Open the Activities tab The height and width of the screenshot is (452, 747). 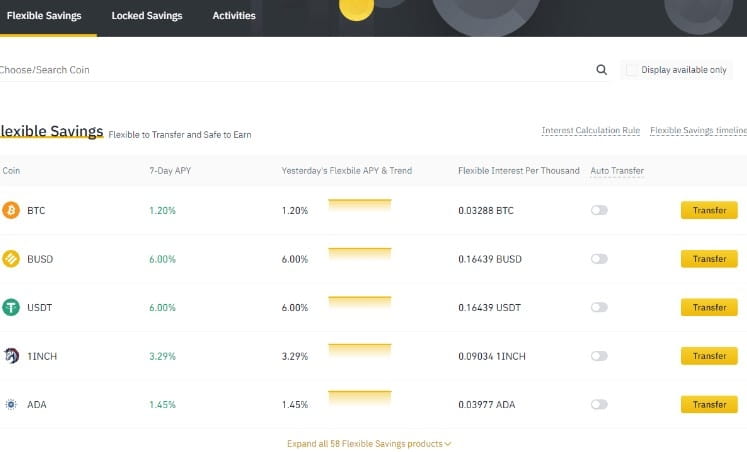coord(234,16)
